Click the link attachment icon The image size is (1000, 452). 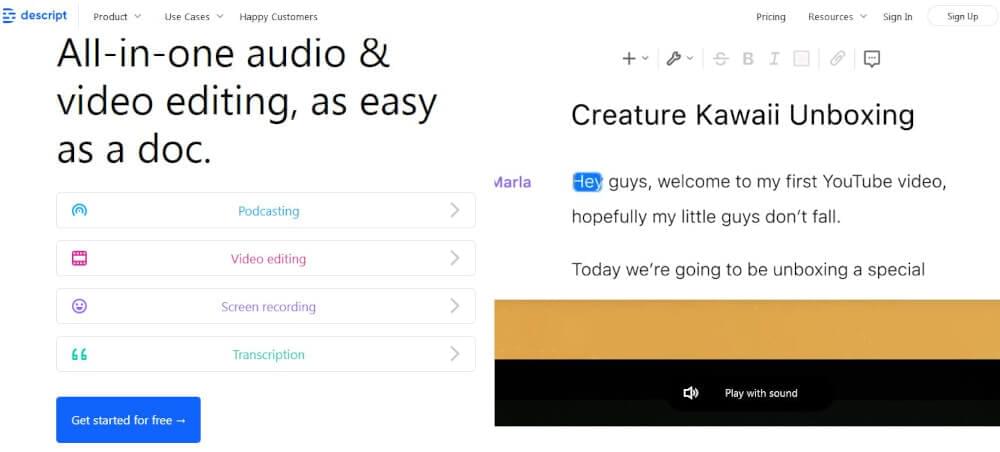pyautogui.click(x=837, y=59)
